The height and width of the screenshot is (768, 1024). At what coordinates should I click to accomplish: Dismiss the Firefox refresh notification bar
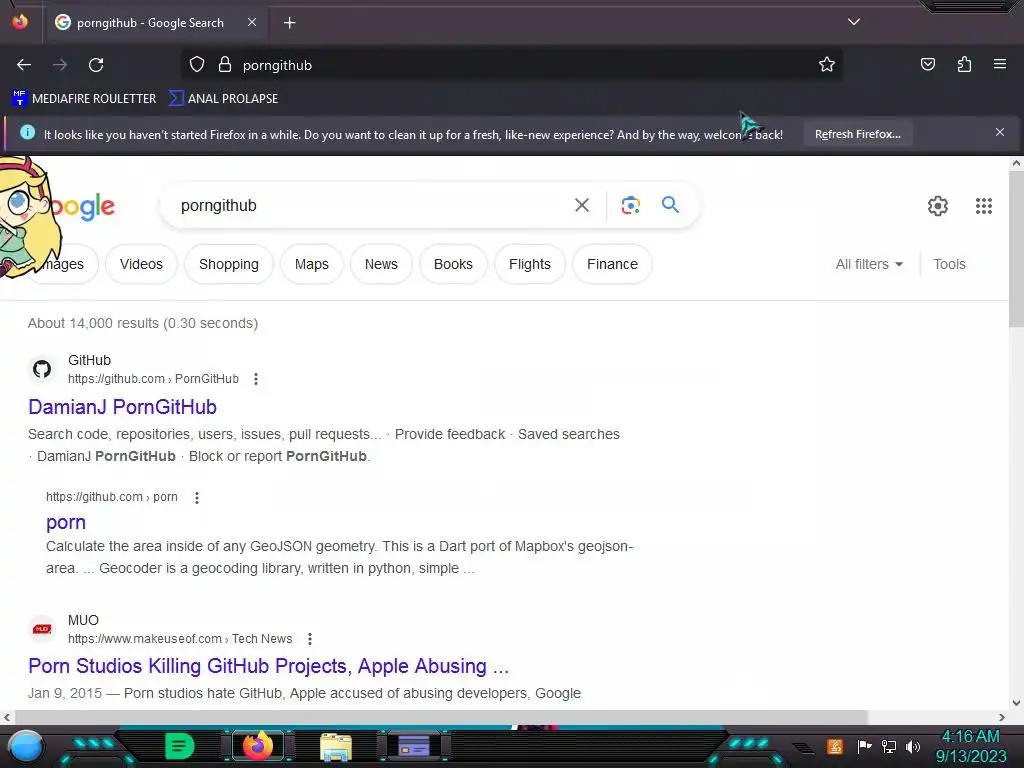click(x=999, y=133)
